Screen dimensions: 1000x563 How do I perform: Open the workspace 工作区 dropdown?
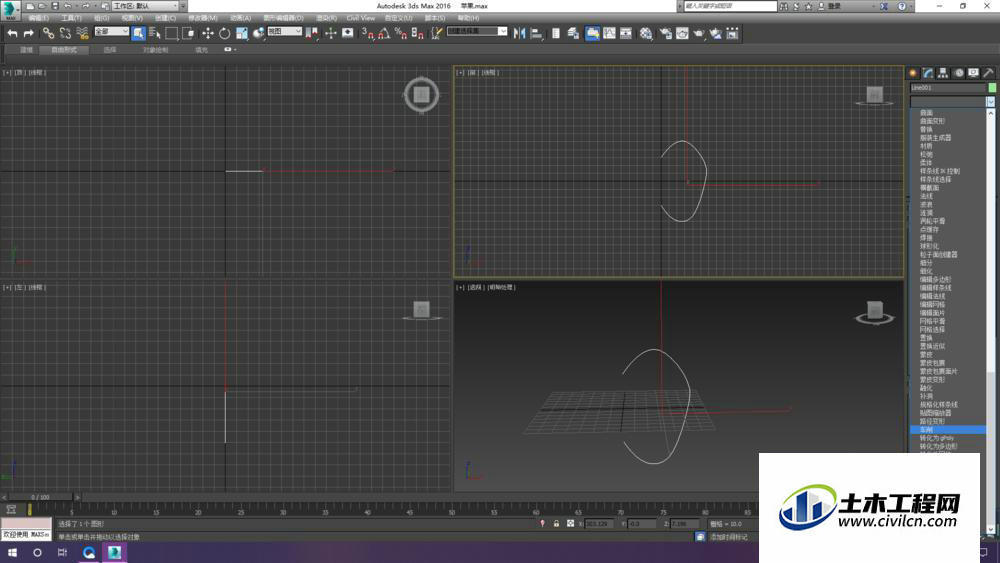(x=145, y=6)
